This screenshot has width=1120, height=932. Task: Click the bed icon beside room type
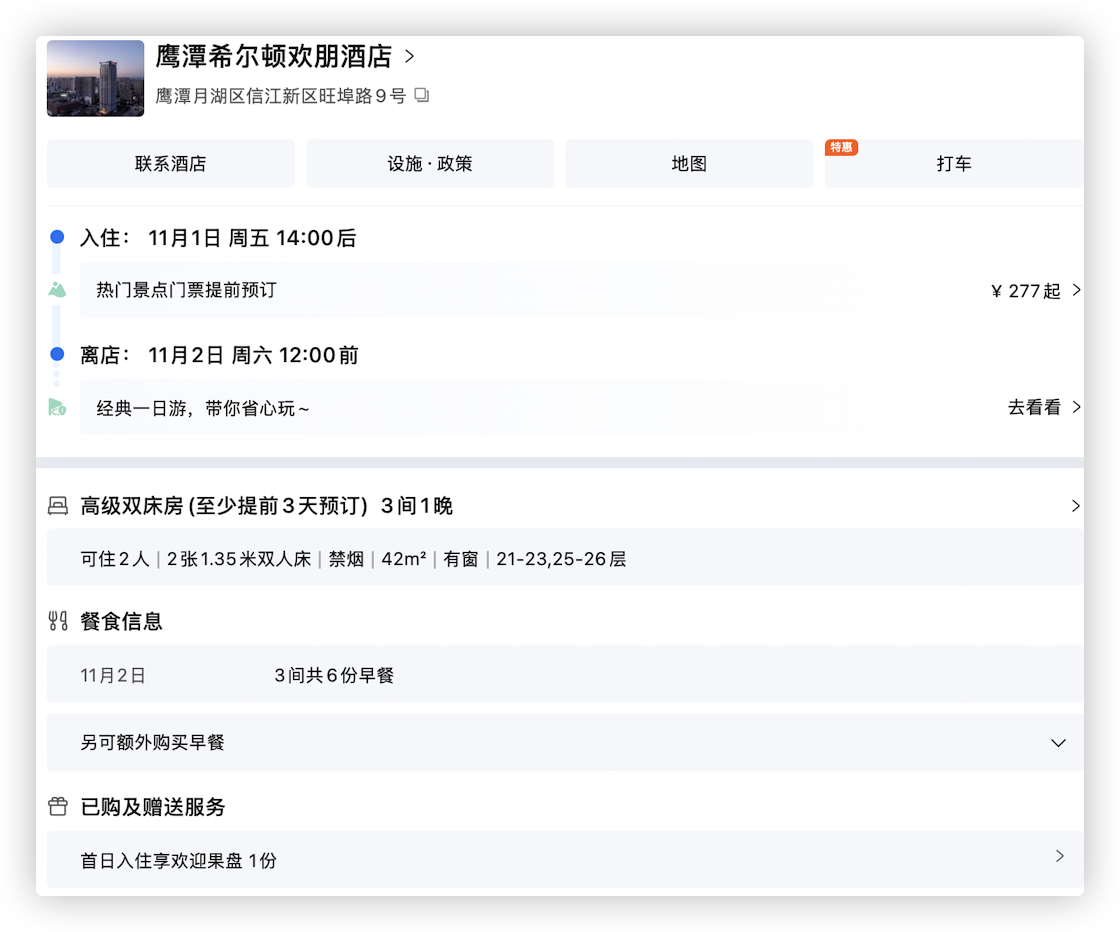click(58, 506)
